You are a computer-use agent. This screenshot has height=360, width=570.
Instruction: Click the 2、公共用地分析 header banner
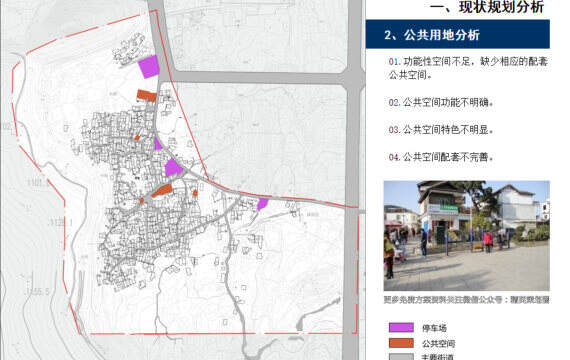[457, 34]
